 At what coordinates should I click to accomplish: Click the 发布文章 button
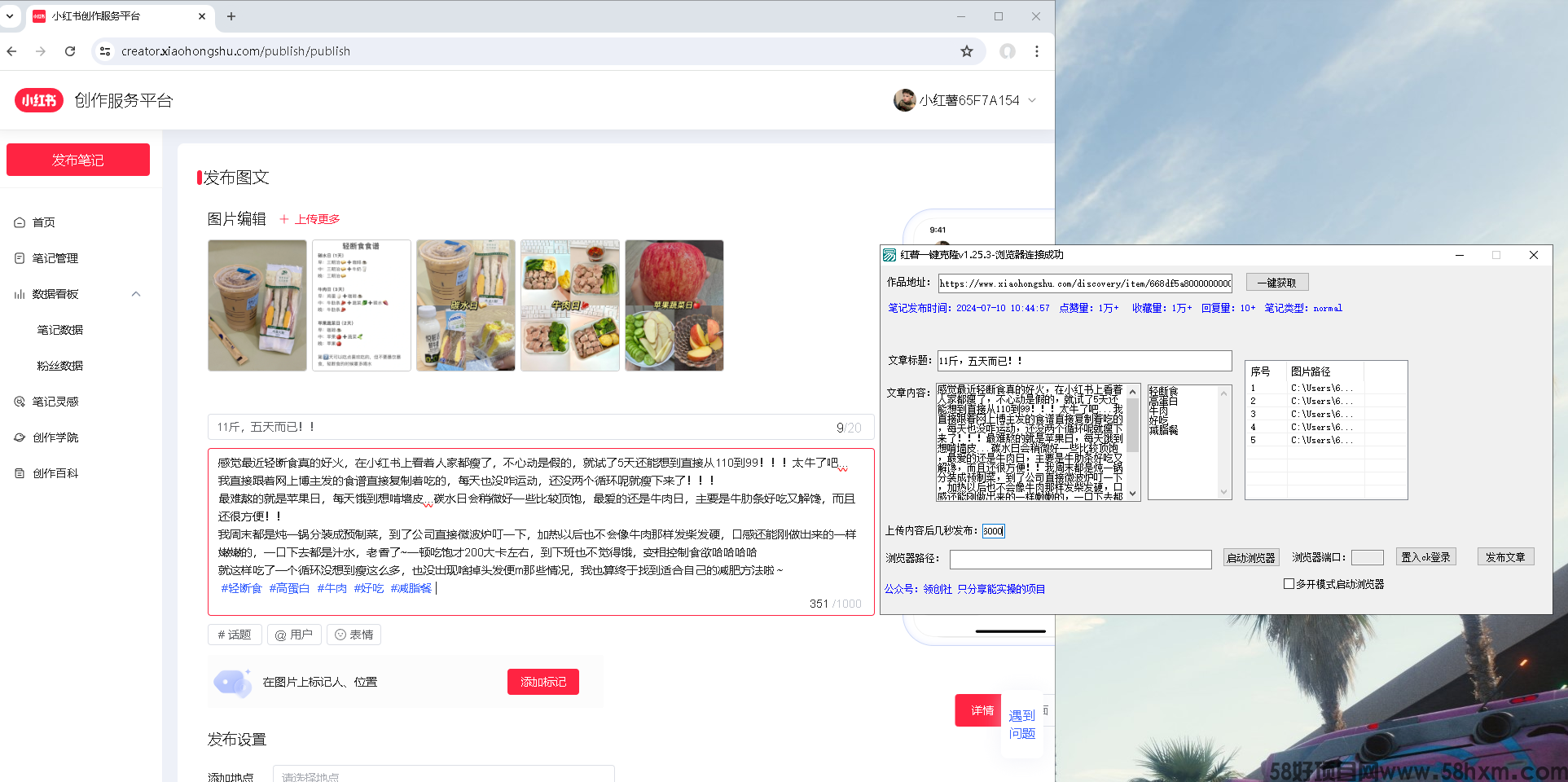click(1505, 557)
